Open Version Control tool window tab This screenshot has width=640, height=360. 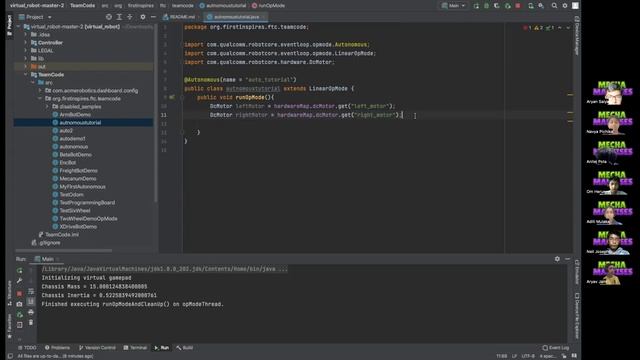[x=97, y=348]
